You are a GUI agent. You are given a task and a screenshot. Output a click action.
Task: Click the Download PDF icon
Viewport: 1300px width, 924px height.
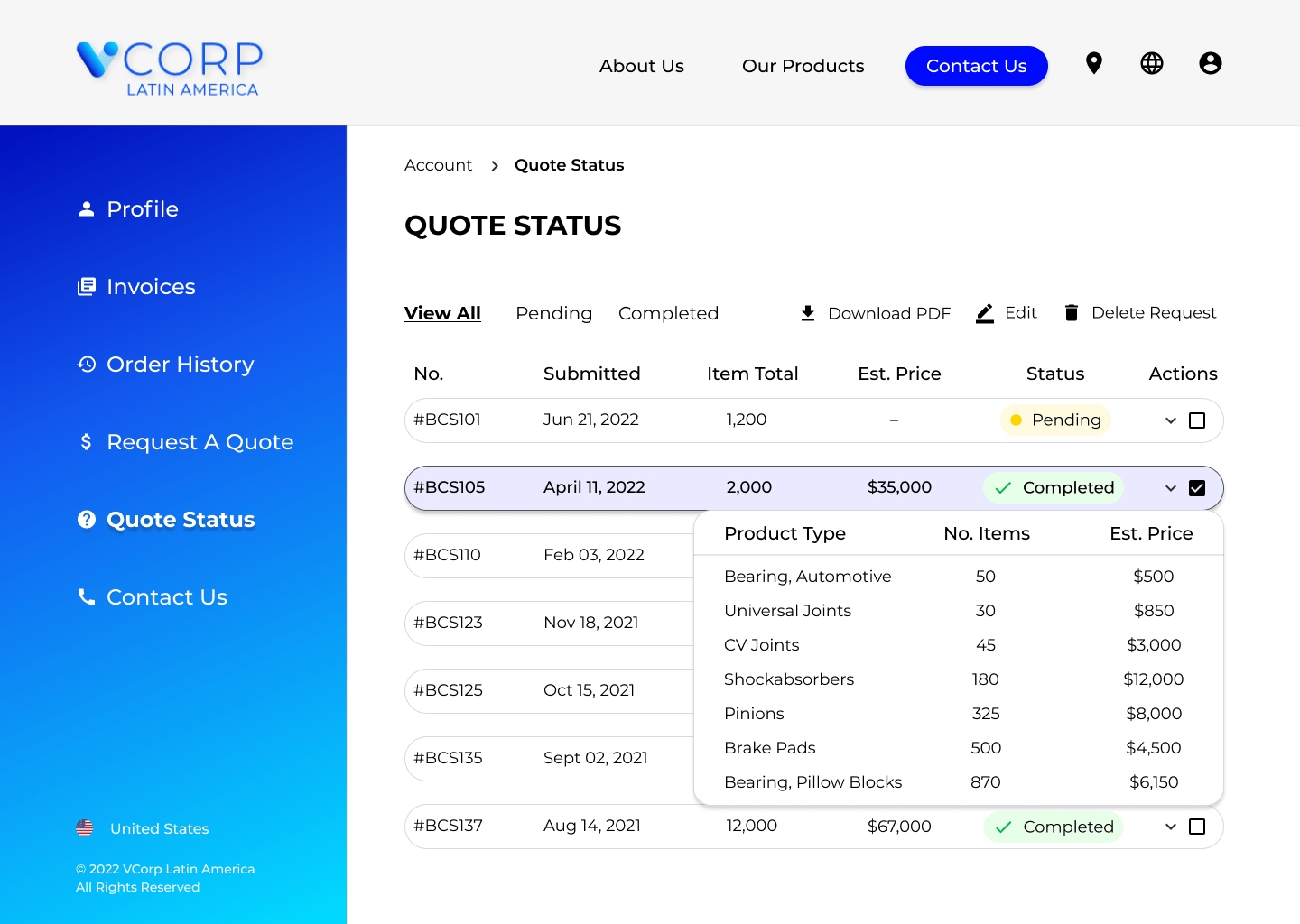[x=808, y=313]
